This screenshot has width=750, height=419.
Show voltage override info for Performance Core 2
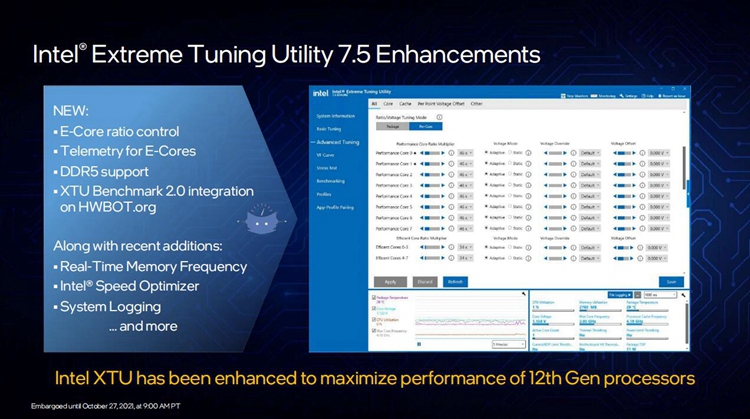coord(574,175)
